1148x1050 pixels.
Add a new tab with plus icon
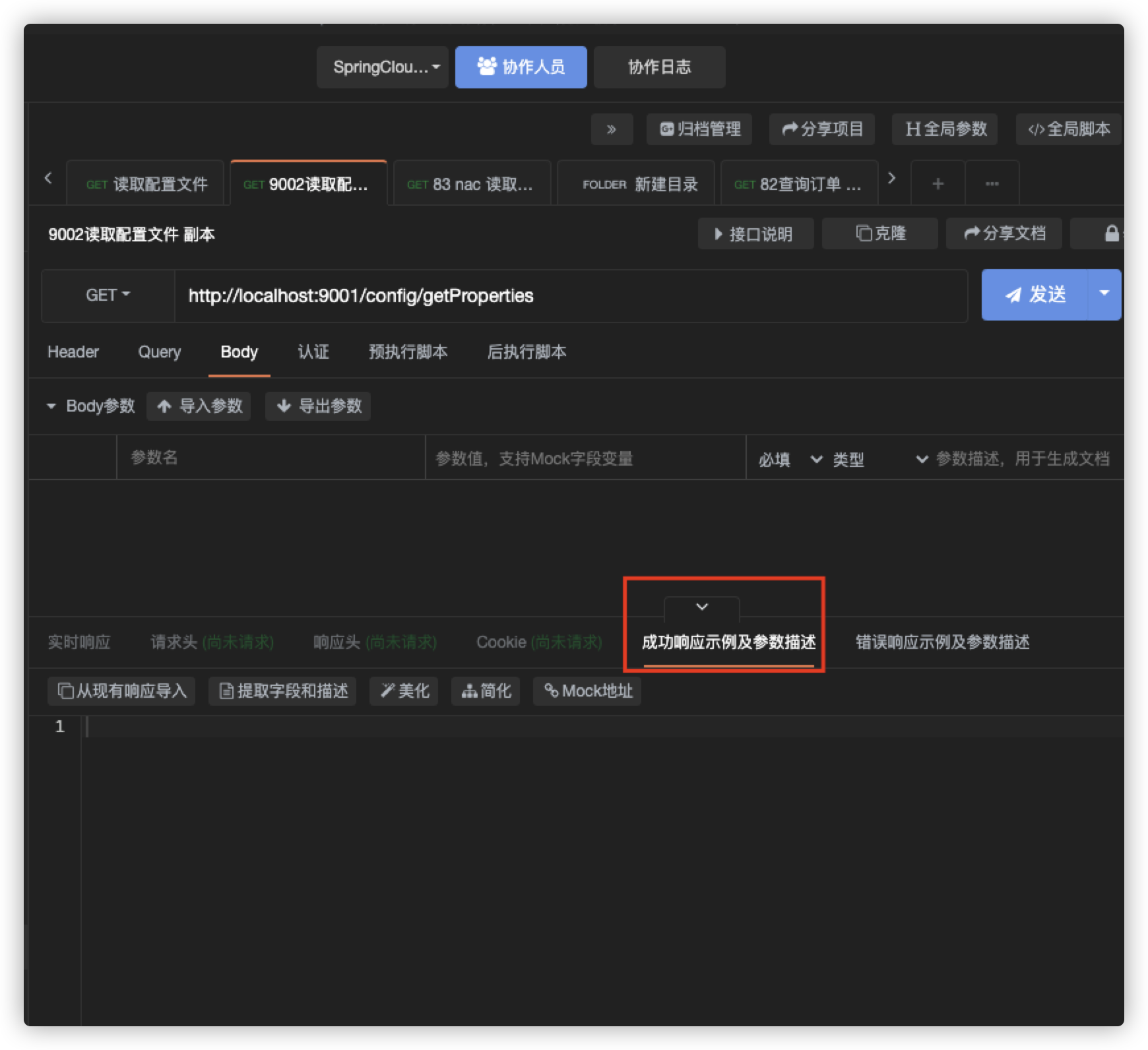[x=938, y=184]
